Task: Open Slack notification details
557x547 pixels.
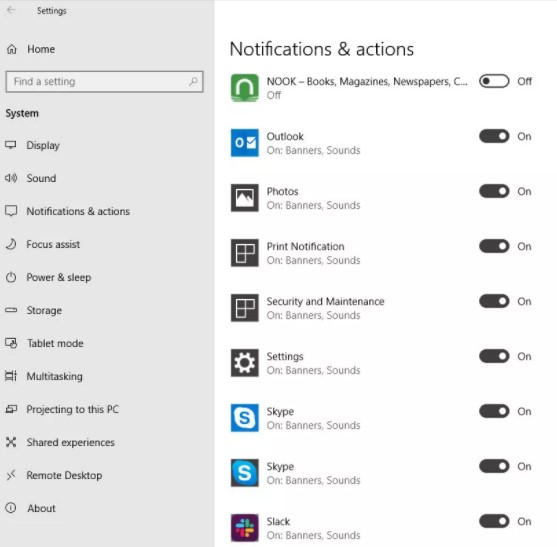Action: pyautogui.click(x=313, y=528)
